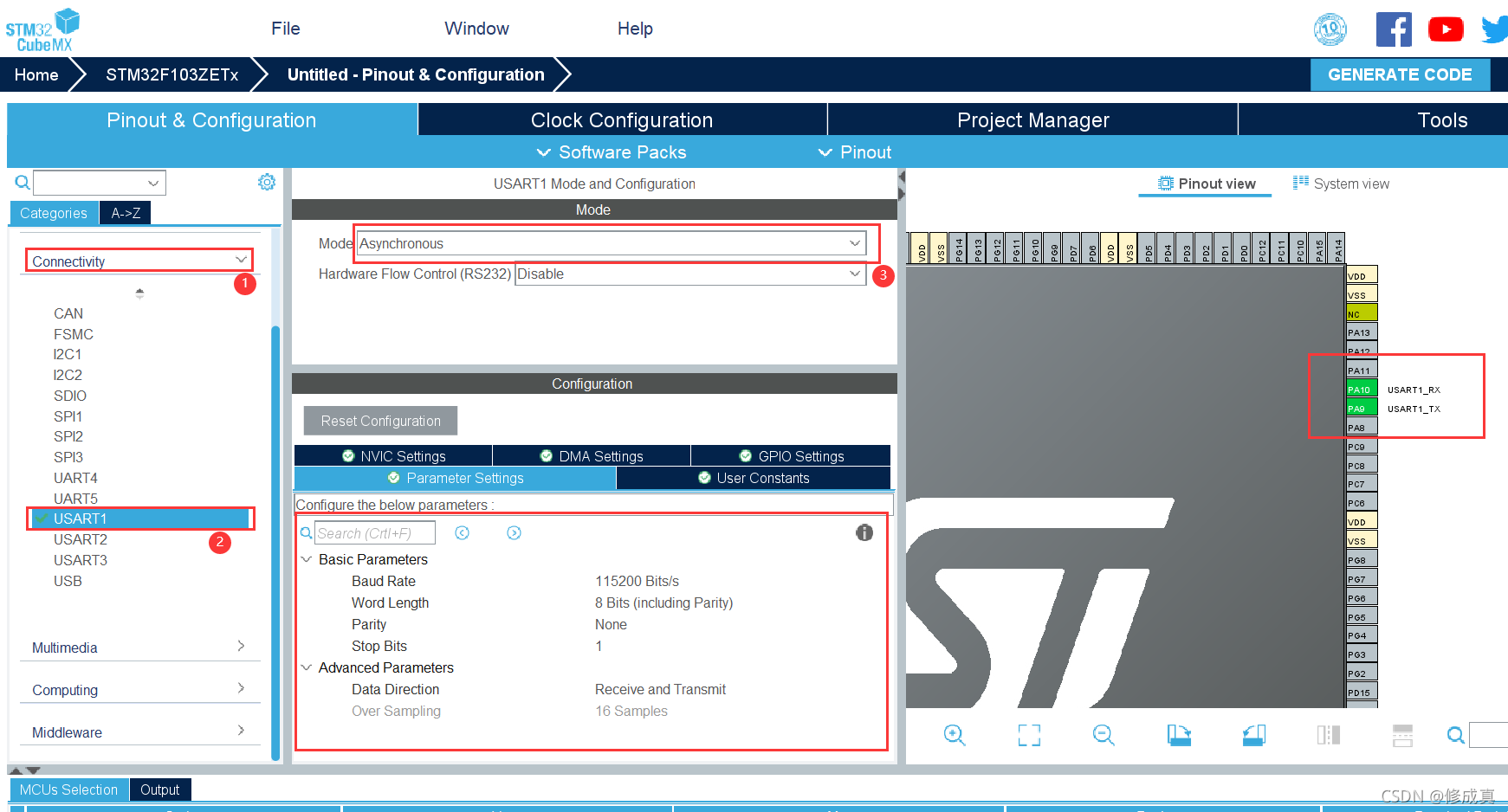
Task: Open the Facebook icon link
Action: click(x=1394, y=29)
